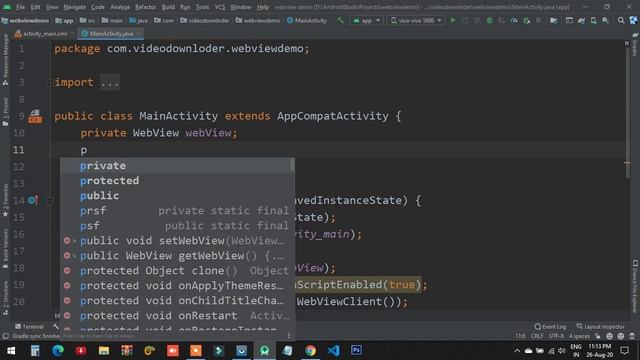Open Windows Start menu
The width and height of the screenshot is (640, 360).
(x=11, y=351)
